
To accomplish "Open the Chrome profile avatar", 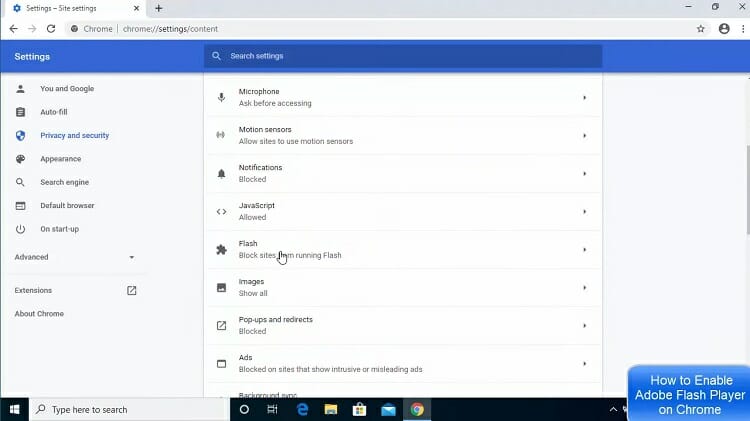I will [724, 29].
